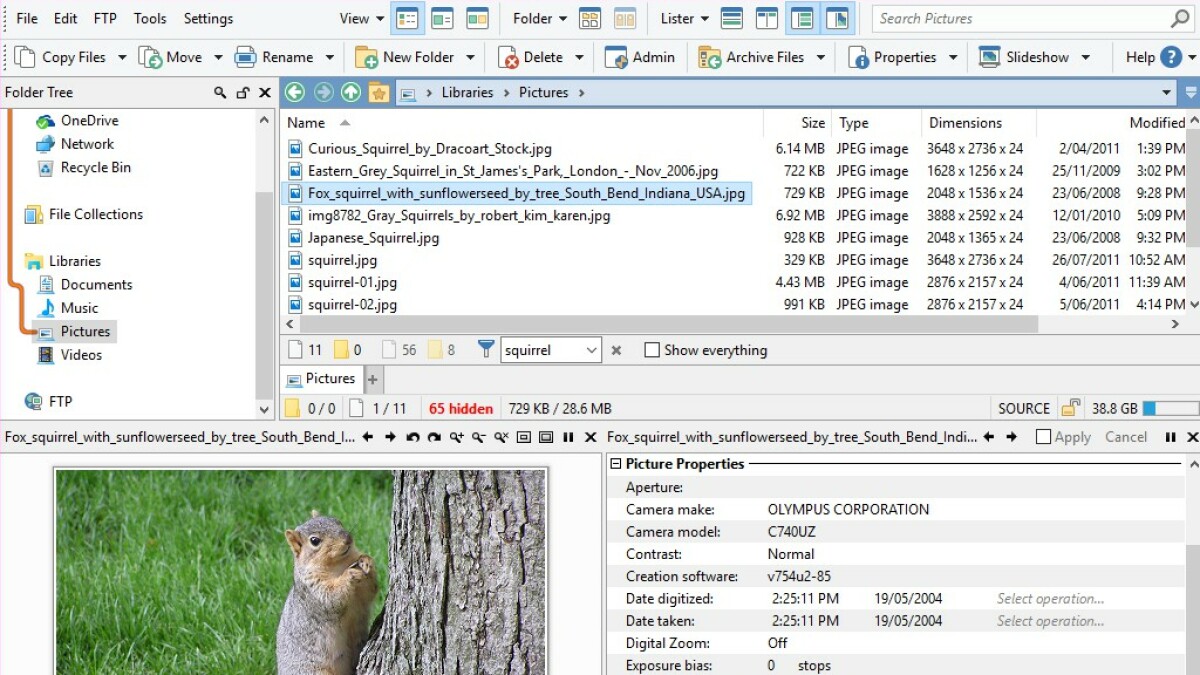Click the Properties button

pyautogui.click(x=893, y=58)
